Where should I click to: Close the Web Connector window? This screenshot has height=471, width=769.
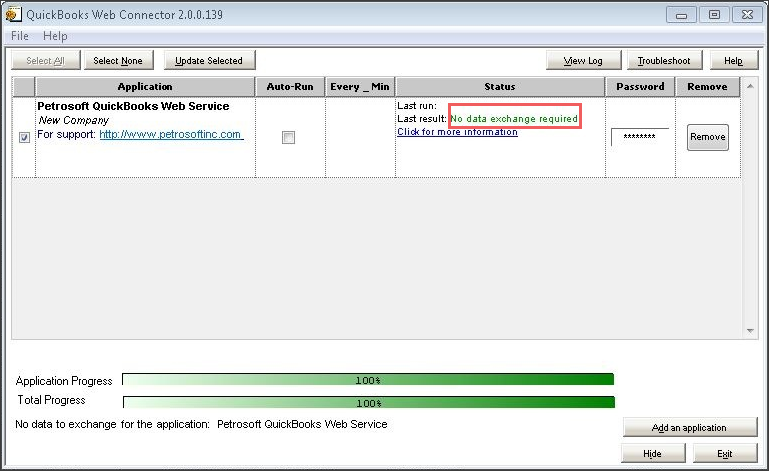[747, 15]
